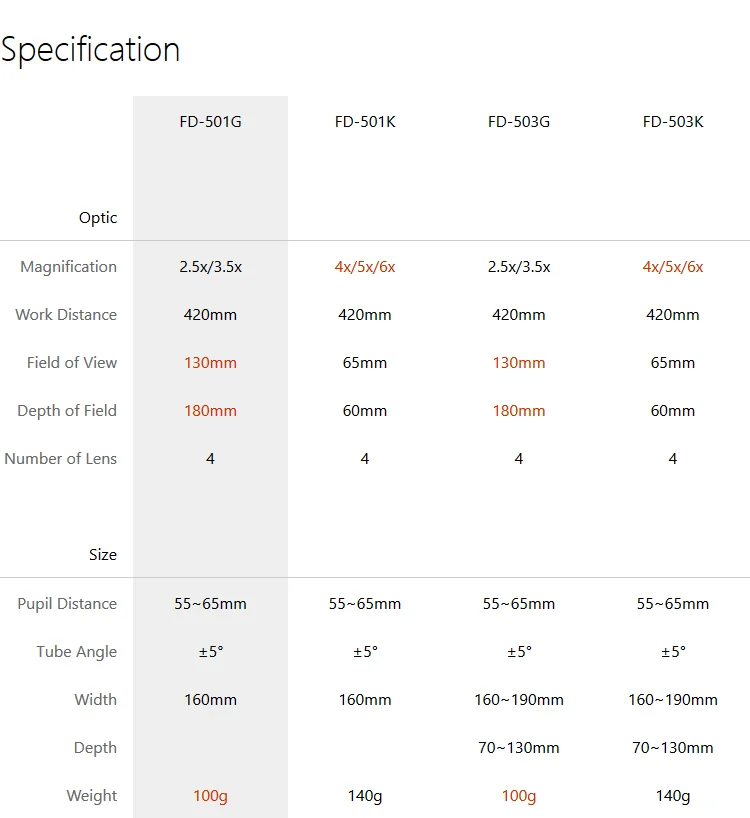This screenshot has height=818, width=750.
Task: Click the 140g weight under FD-503K
Action: [x=673, y=796]
